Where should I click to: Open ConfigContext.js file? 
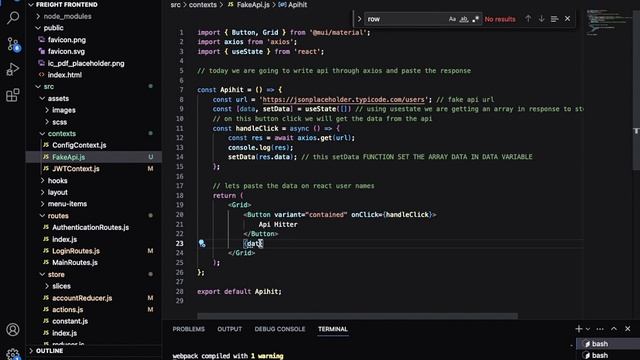coord(79,145)
